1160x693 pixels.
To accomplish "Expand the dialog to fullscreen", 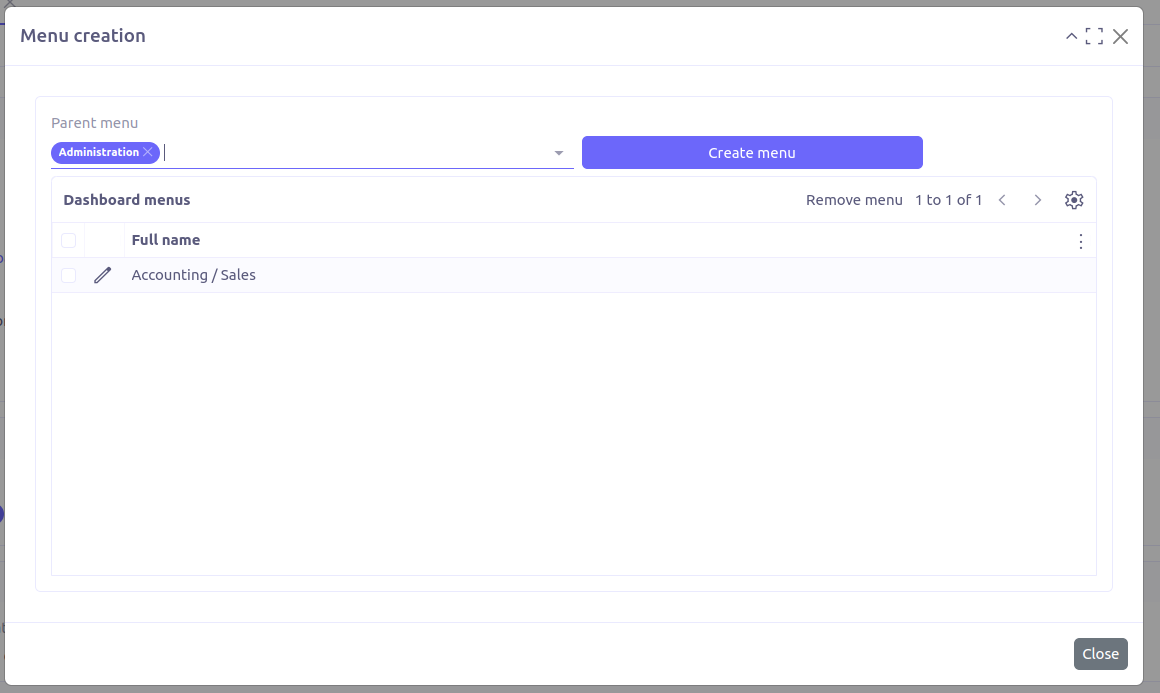I will (1094, 36).
